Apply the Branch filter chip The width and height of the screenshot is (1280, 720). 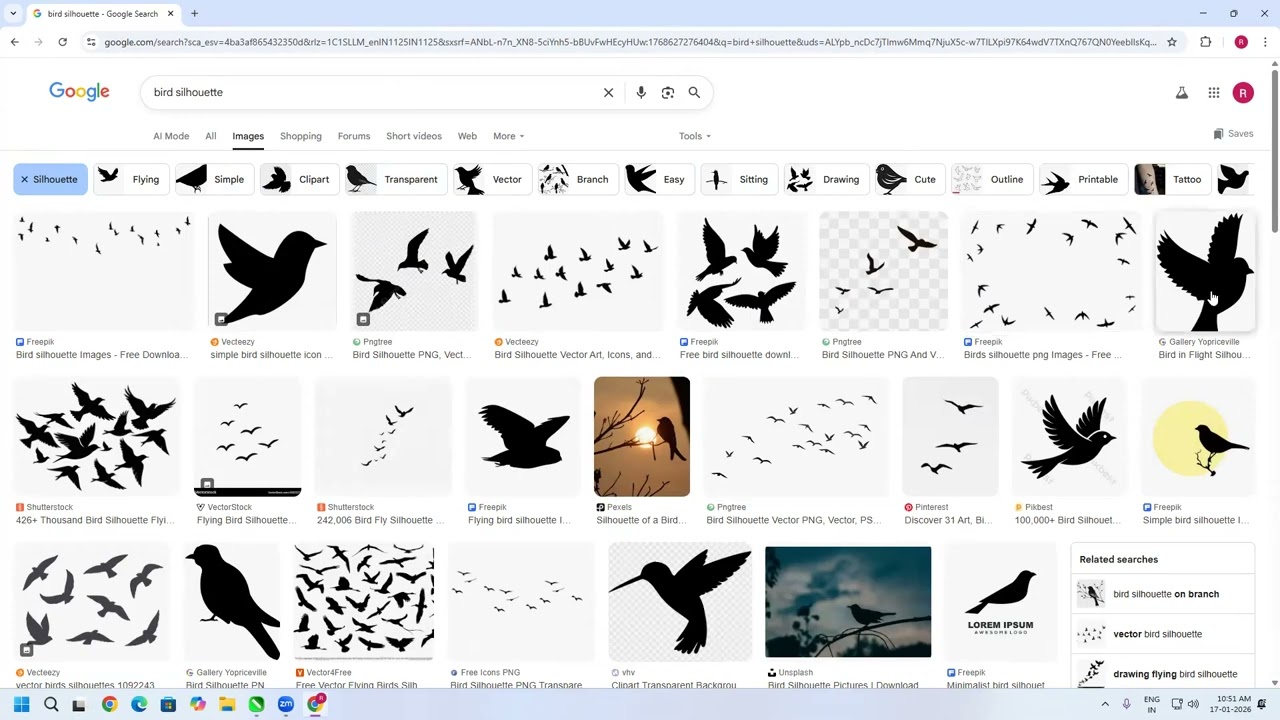[577, 180]
